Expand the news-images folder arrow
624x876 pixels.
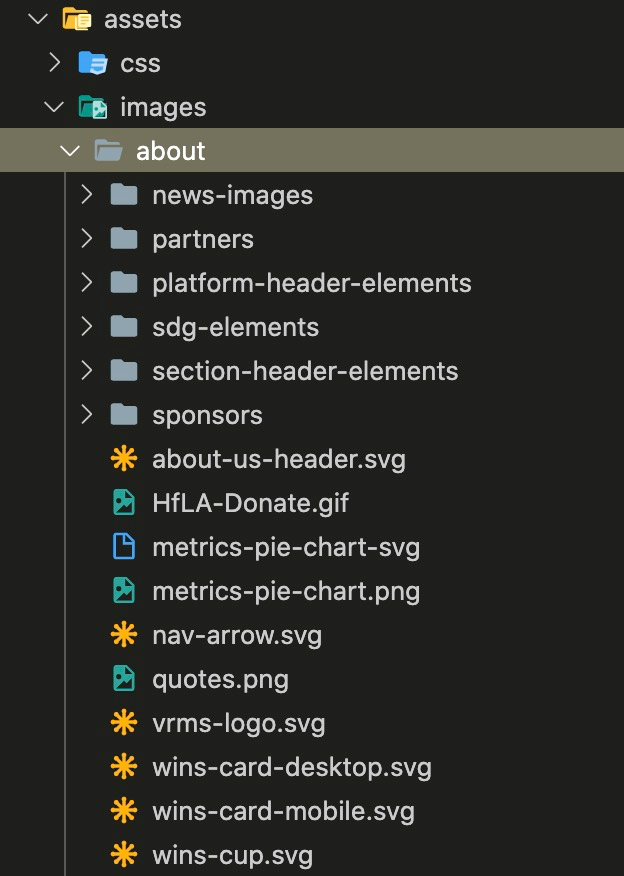(x=87, y=195)
